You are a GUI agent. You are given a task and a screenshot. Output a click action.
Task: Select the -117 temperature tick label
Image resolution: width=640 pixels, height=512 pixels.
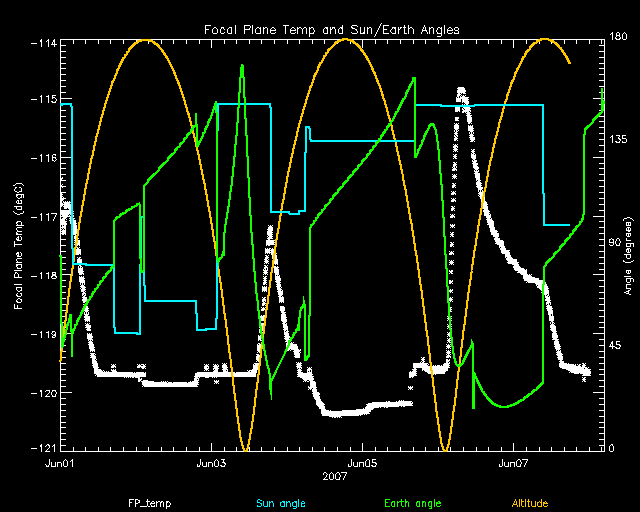point(42,217)
